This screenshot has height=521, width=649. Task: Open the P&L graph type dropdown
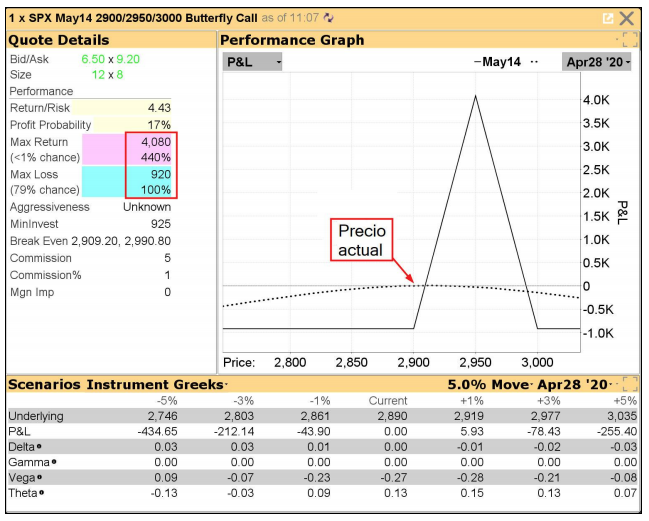[x=254, y=62]
